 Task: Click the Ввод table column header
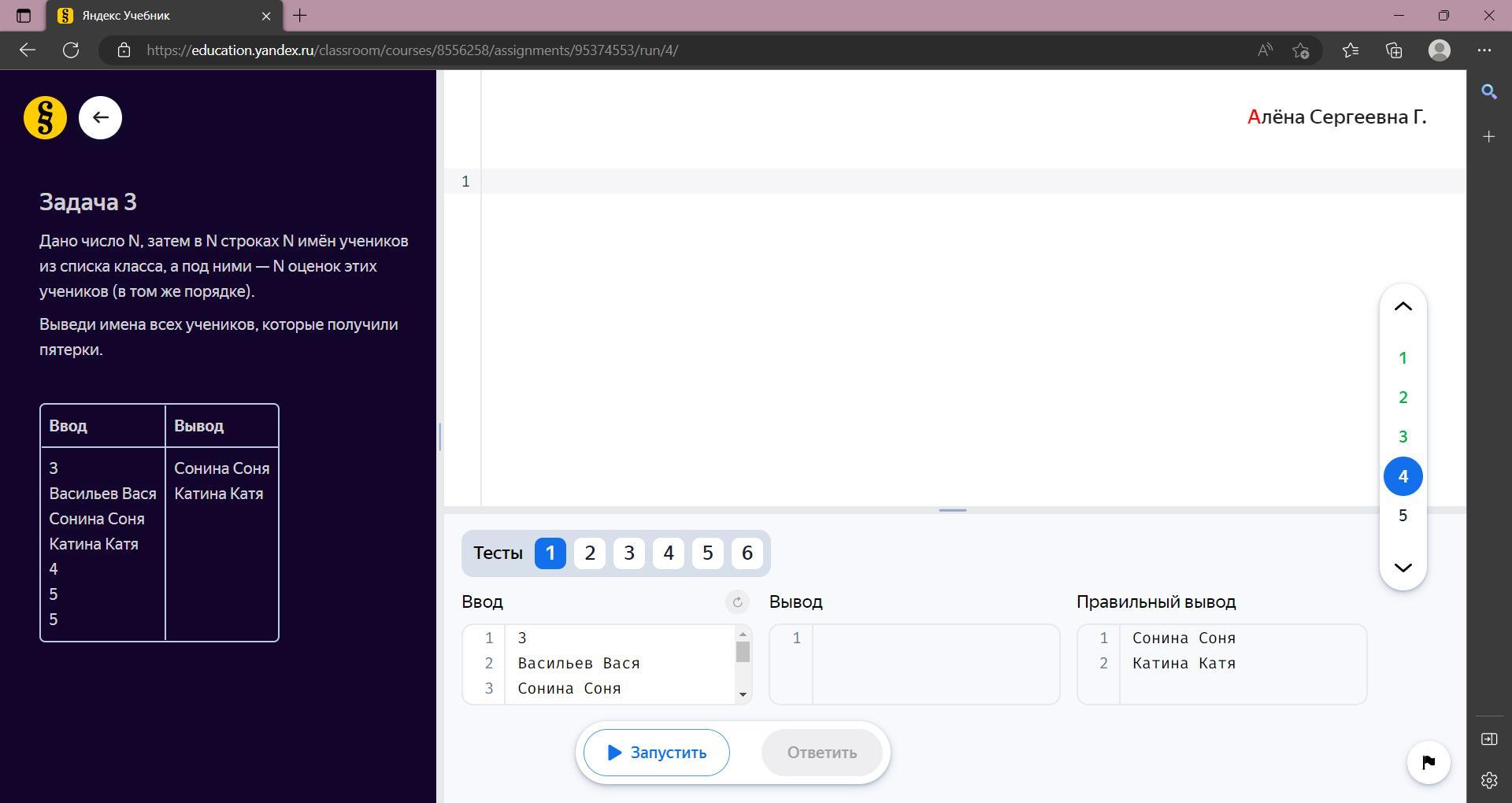pyautogui.click(x=69, y=426)
